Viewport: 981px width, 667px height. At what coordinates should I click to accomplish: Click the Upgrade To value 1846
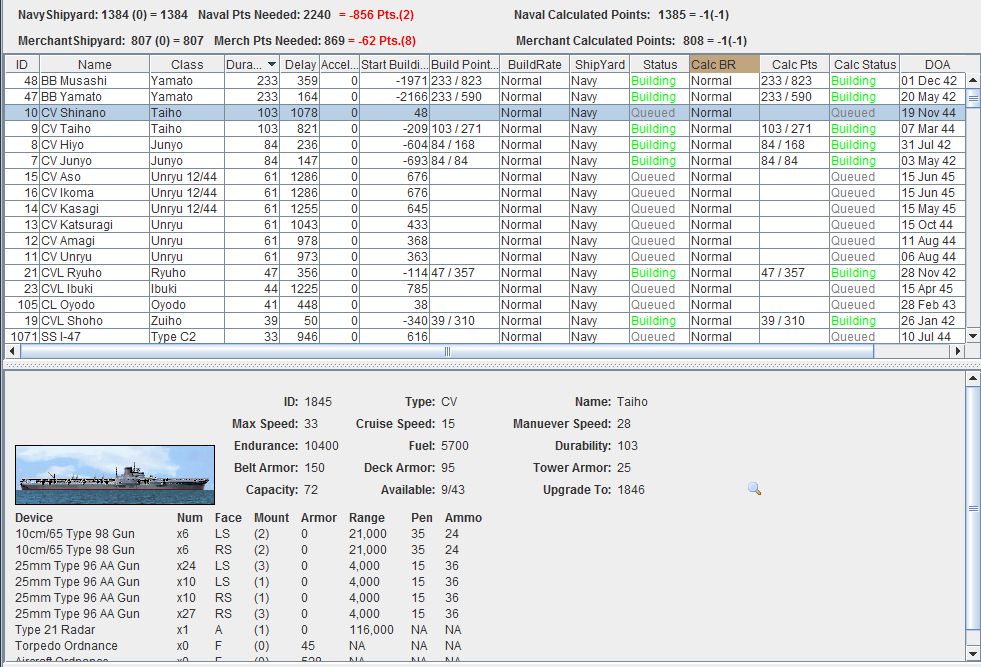631,490
